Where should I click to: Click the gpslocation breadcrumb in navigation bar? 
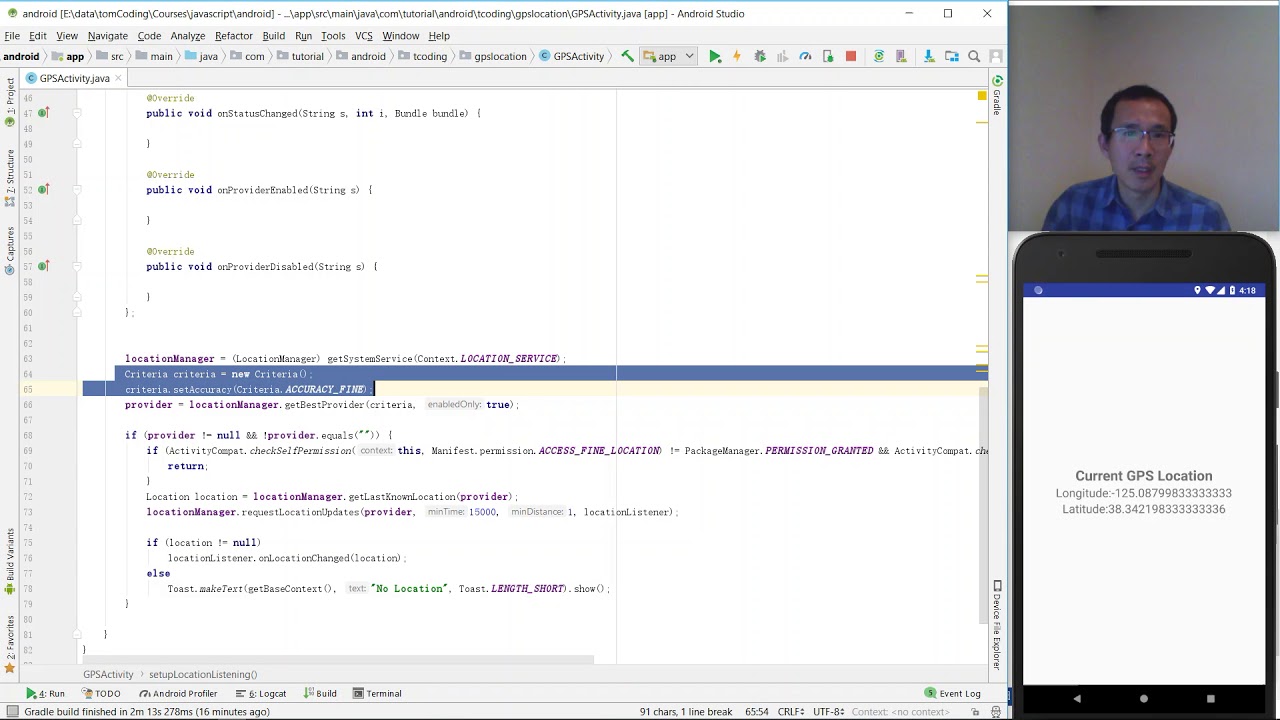click(x=493, y=56)
